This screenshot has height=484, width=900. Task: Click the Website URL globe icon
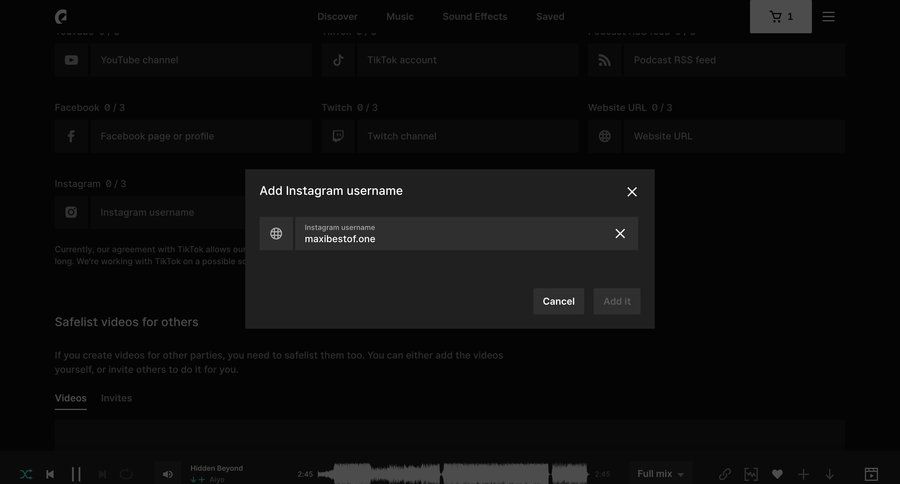(604, 136)
